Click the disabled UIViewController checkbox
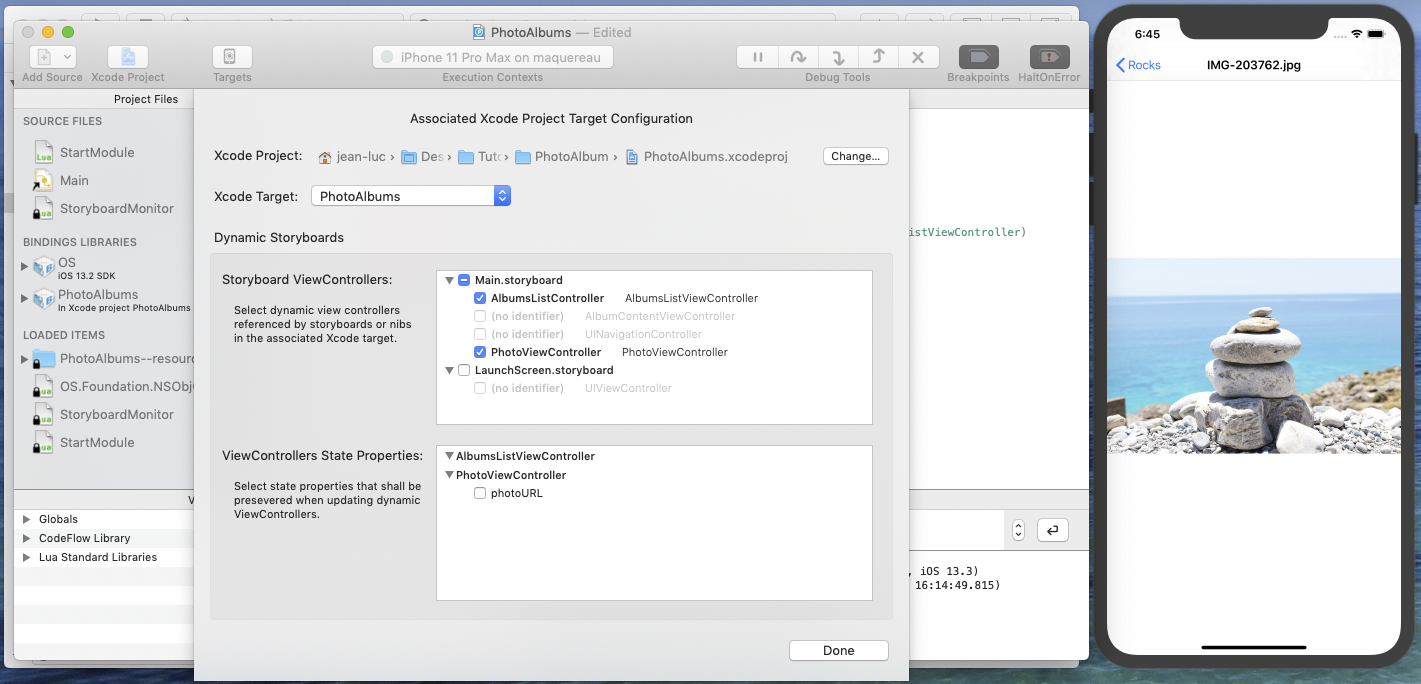Viewport: 1421px width, 684px height. pos(480,388)
